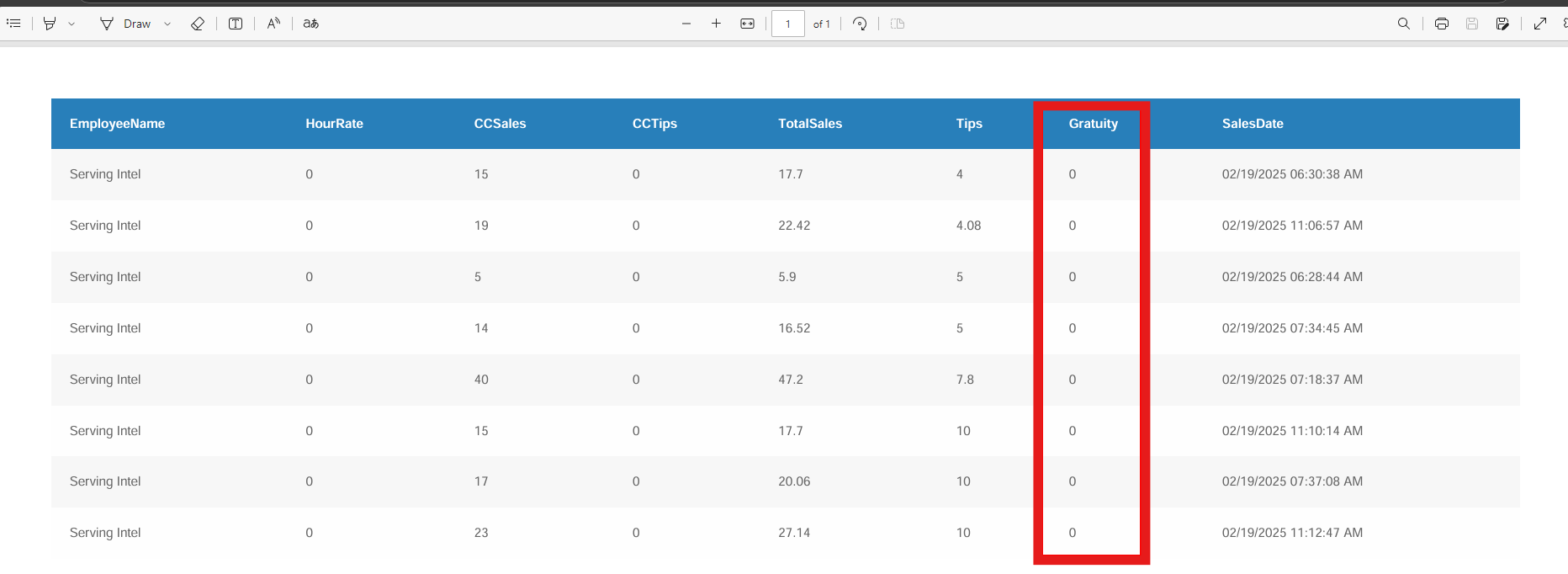Open the Translate tool

[311, 24]
